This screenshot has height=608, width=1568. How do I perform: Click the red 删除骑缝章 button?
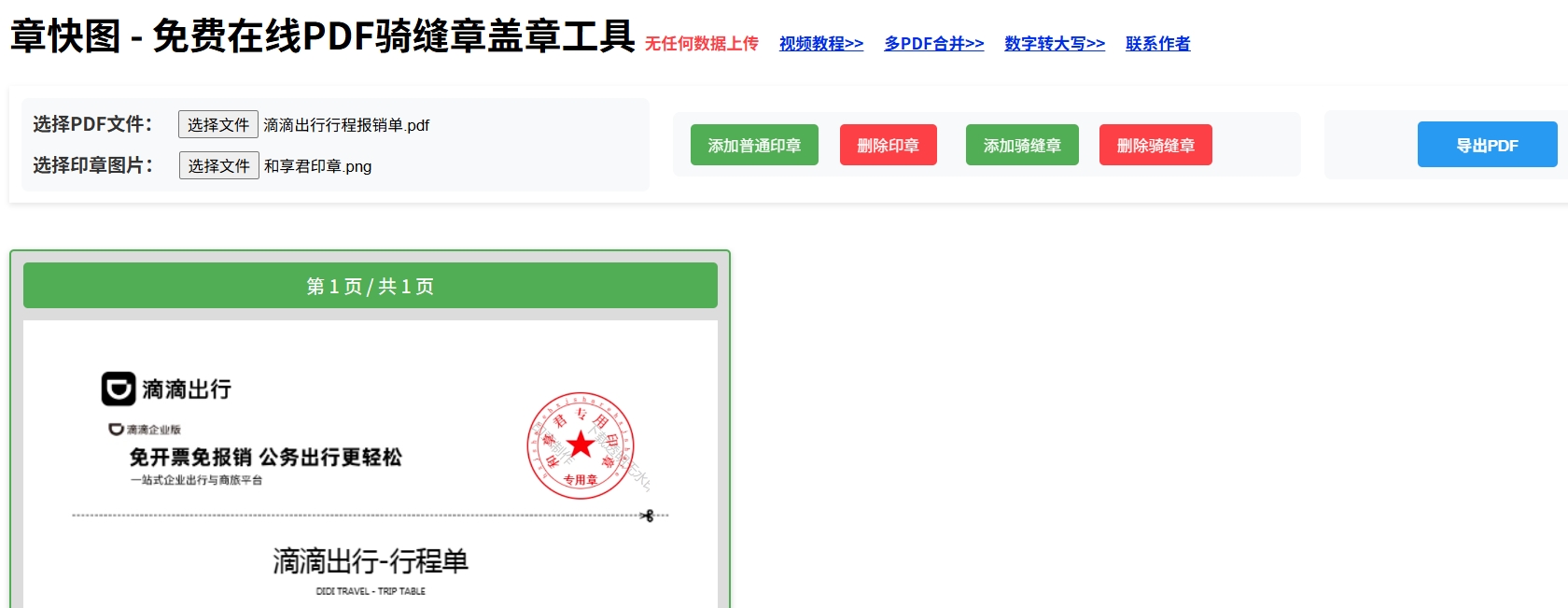pos(1155,145)
